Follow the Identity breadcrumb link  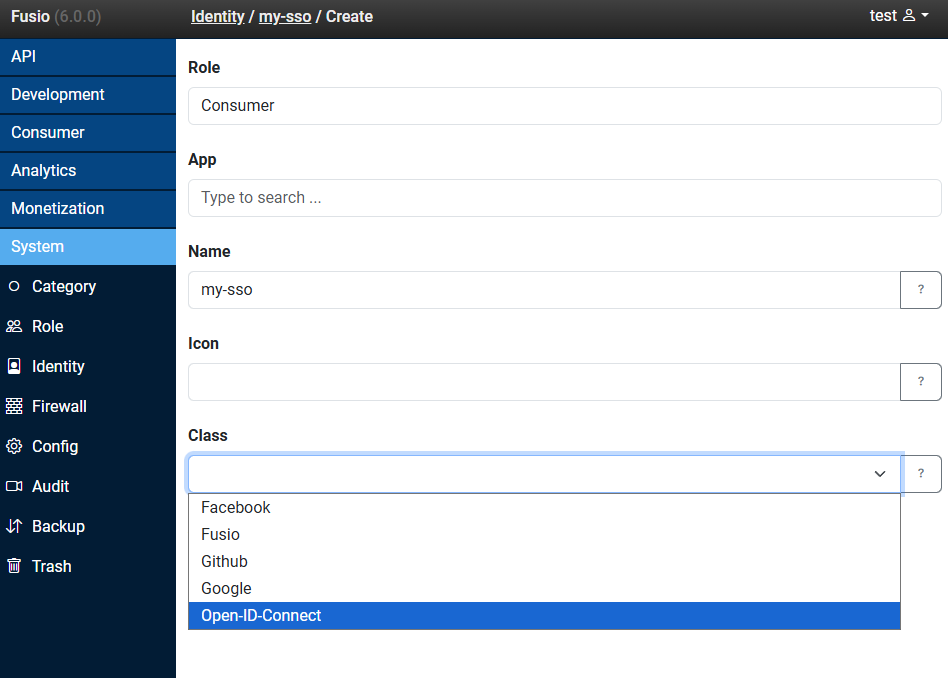pos(217,17)
